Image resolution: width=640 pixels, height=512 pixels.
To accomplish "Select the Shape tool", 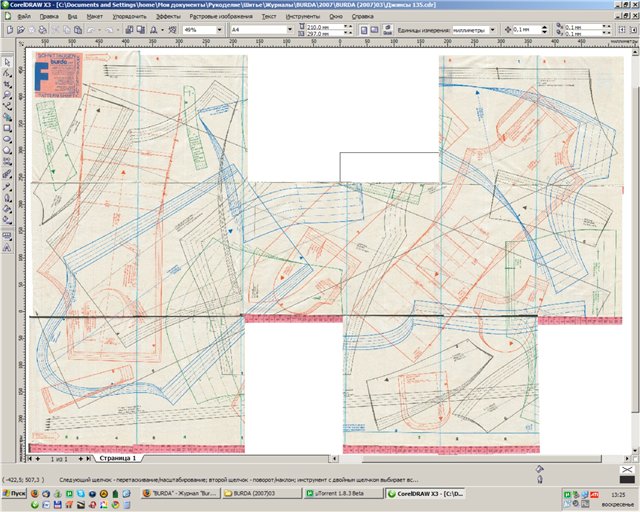I will [x=7, y=73].
